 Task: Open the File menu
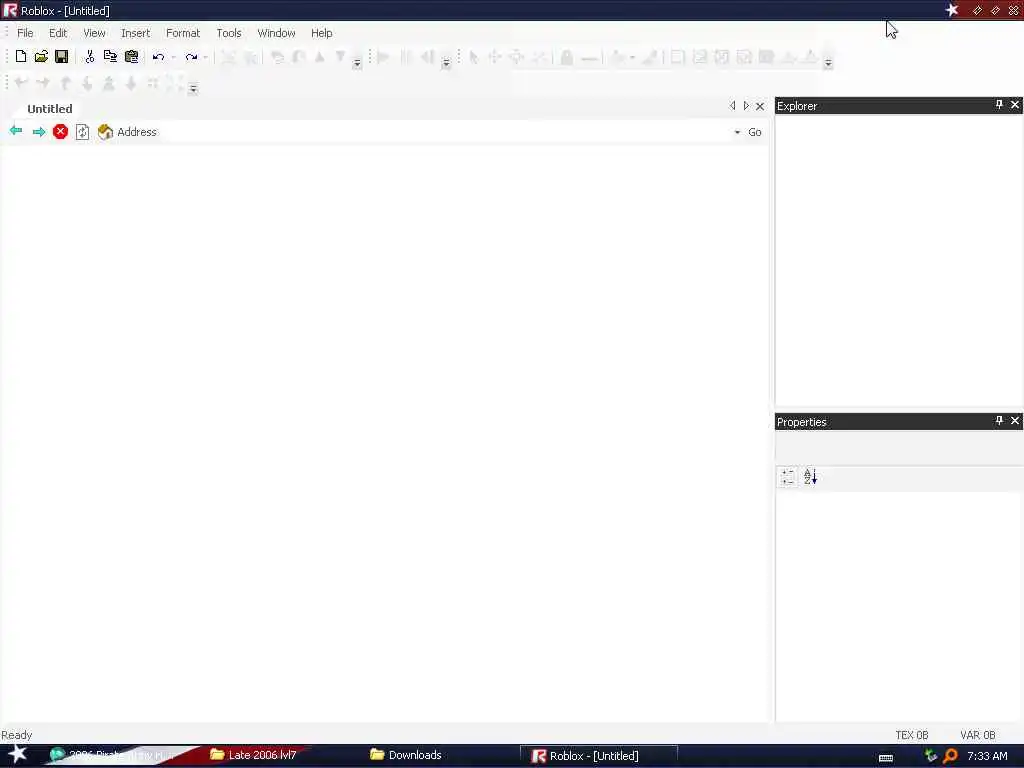pos(25,33)
